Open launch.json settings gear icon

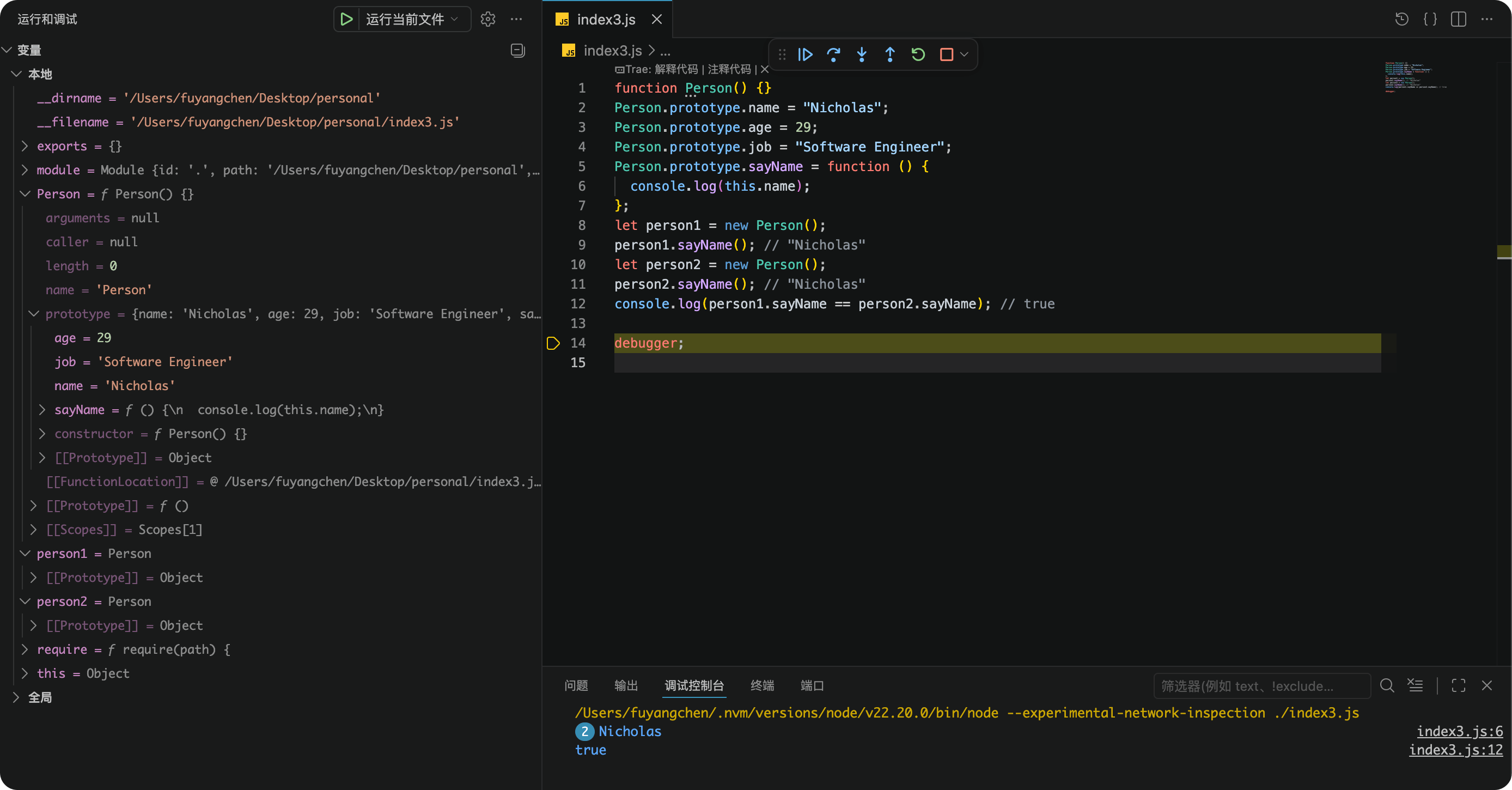point(488,20)
